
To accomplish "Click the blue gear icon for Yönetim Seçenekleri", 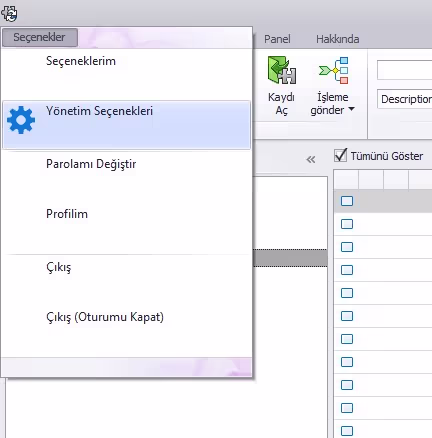I will 21,120.
